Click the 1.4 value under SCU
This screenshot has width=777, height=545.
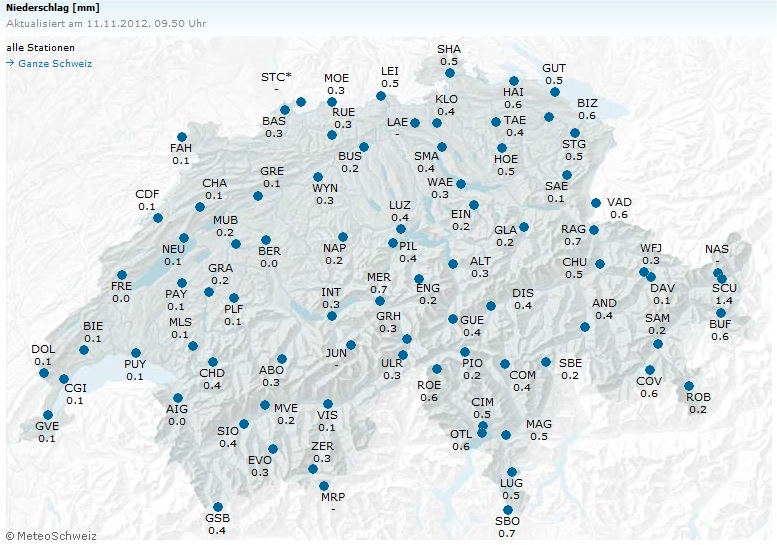724,301
